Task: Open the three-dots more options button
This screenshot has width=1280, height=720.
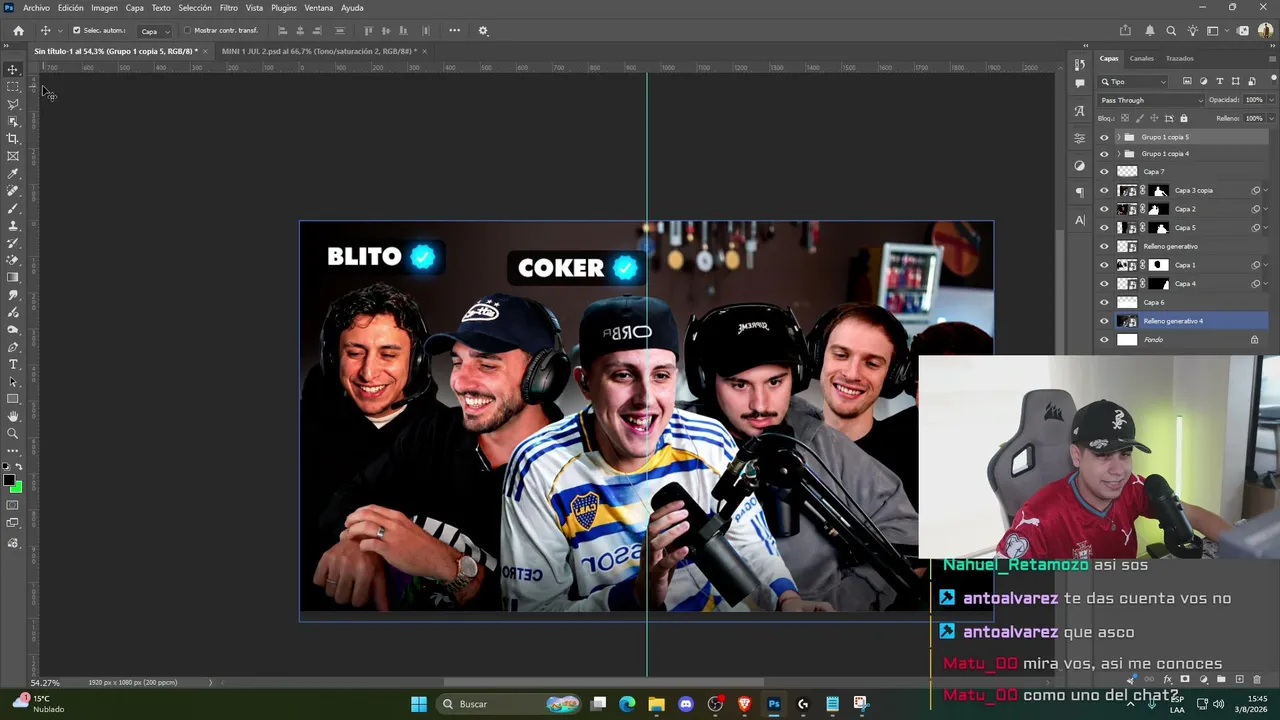Action: tap(454, 31)
